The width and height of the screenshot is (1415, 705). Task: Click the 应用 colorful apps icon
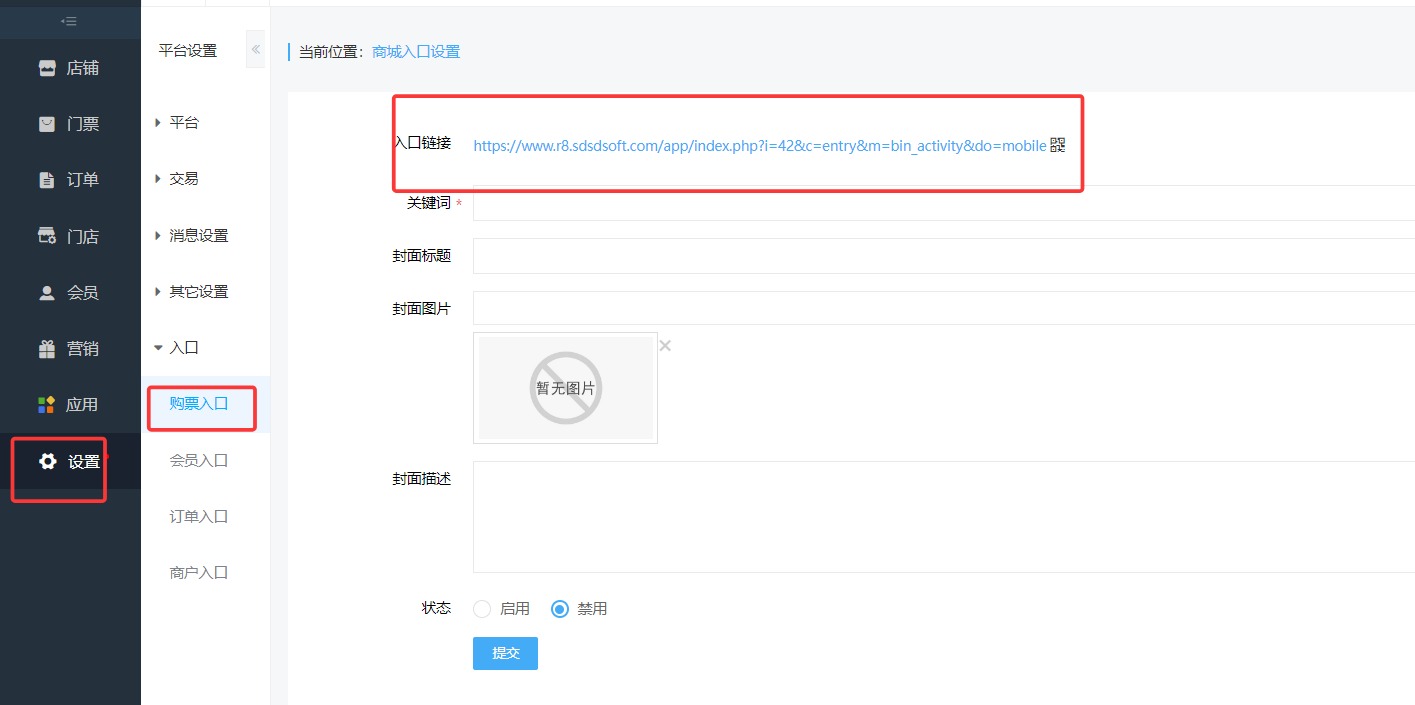click(x=47, y=405)
